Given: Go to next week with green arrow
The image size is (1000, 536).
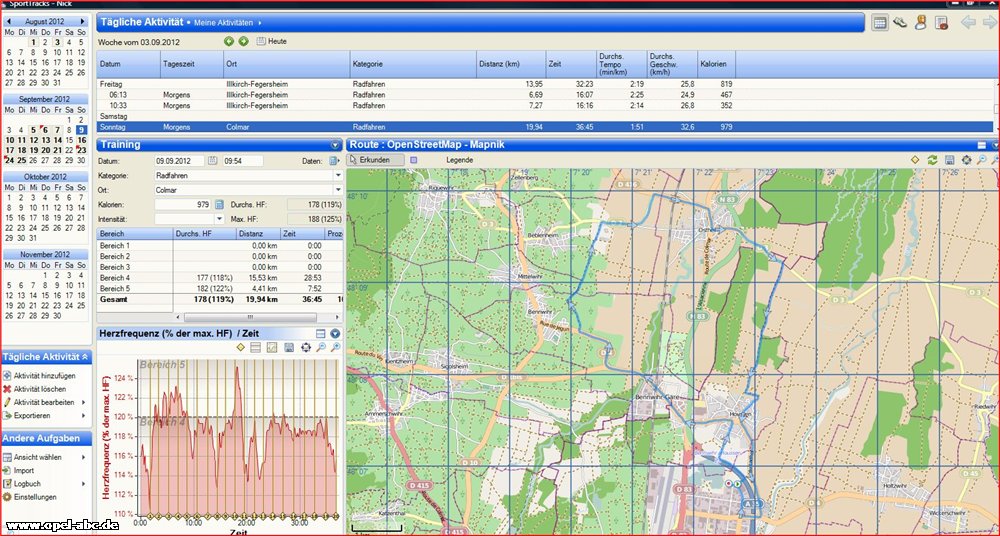Looking at the screenshot, I should (x=243, y=41).
